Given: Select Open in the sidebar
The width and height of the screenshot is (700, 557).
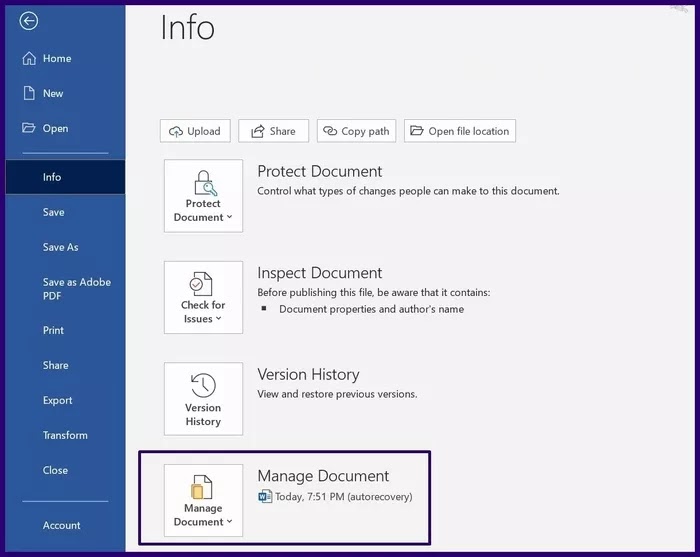Looking at the screenshot, I should (65, 128).
